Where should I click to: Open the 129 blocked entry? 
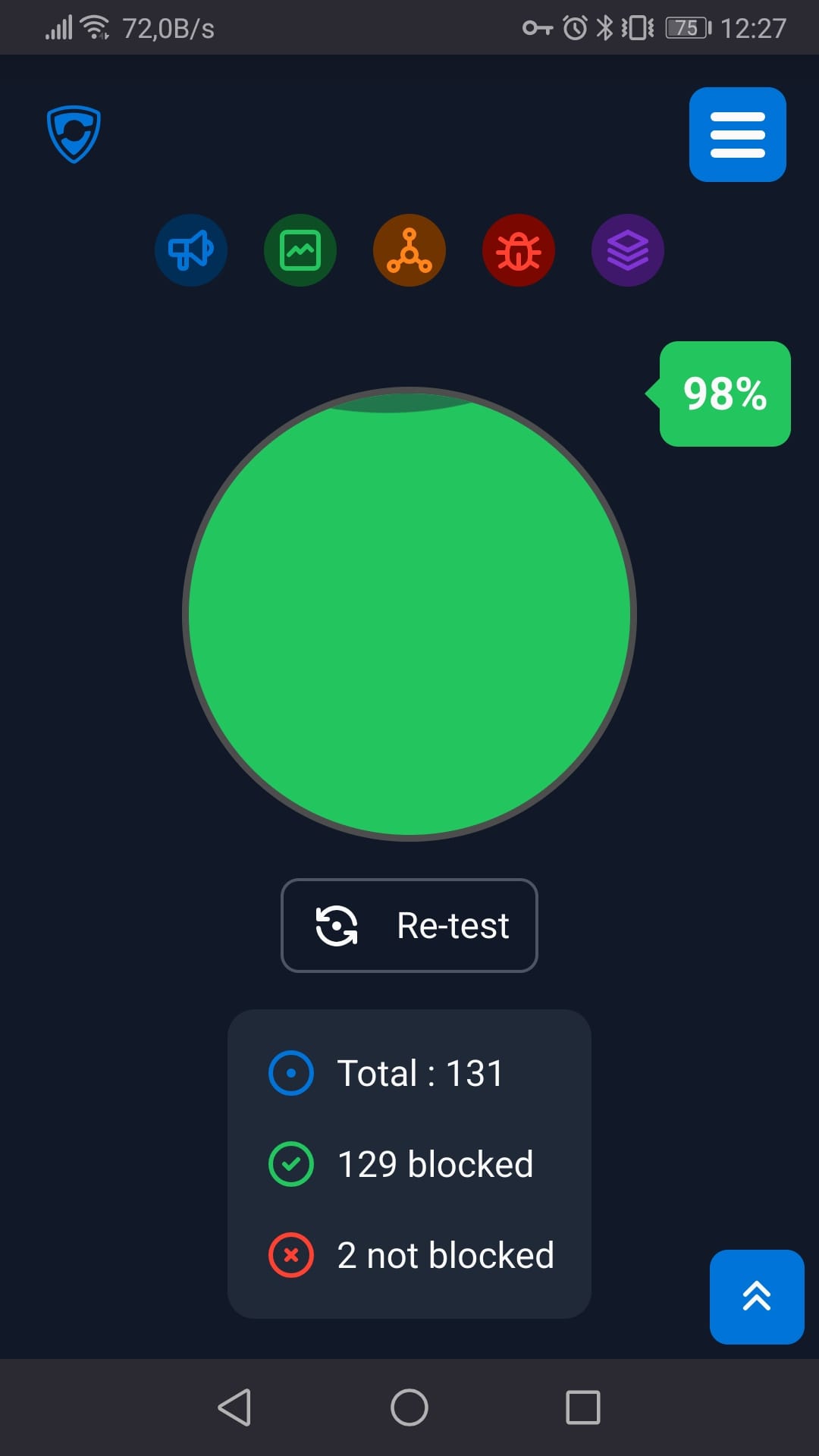435,1164
